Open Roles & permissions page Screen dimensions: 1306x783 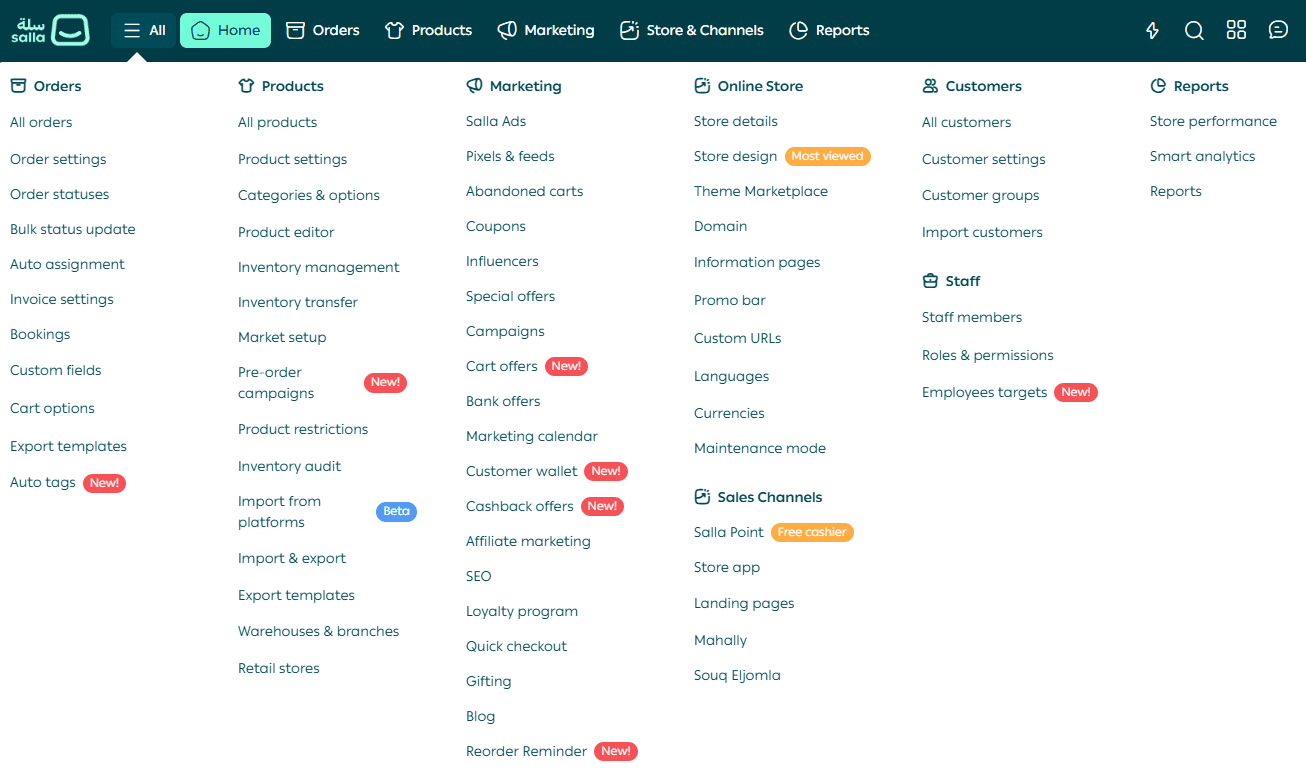coord(987,355)
